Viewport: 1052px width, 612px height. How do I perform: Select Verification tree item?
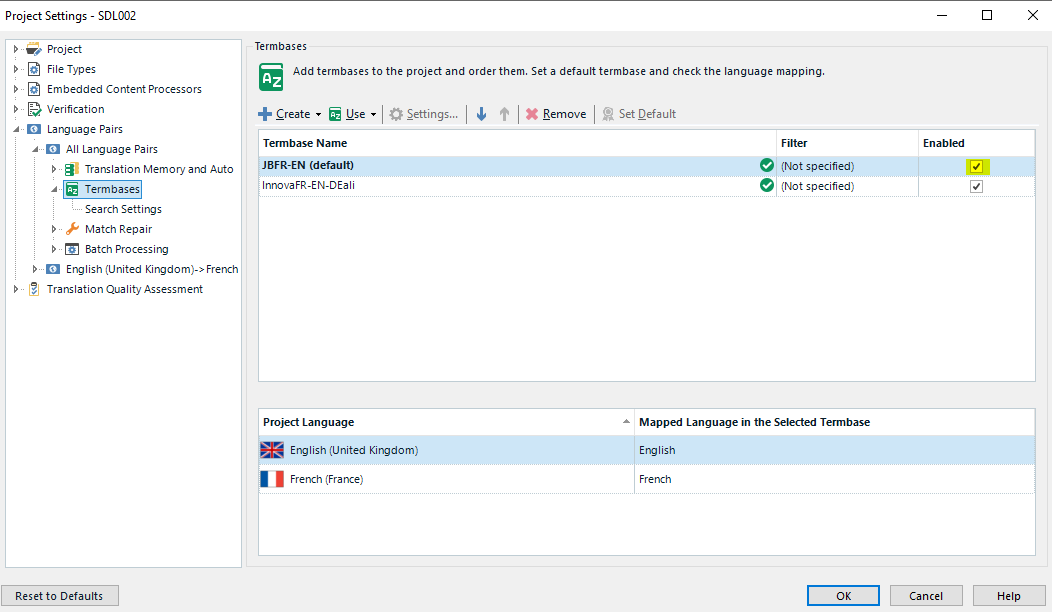(76, 109)
